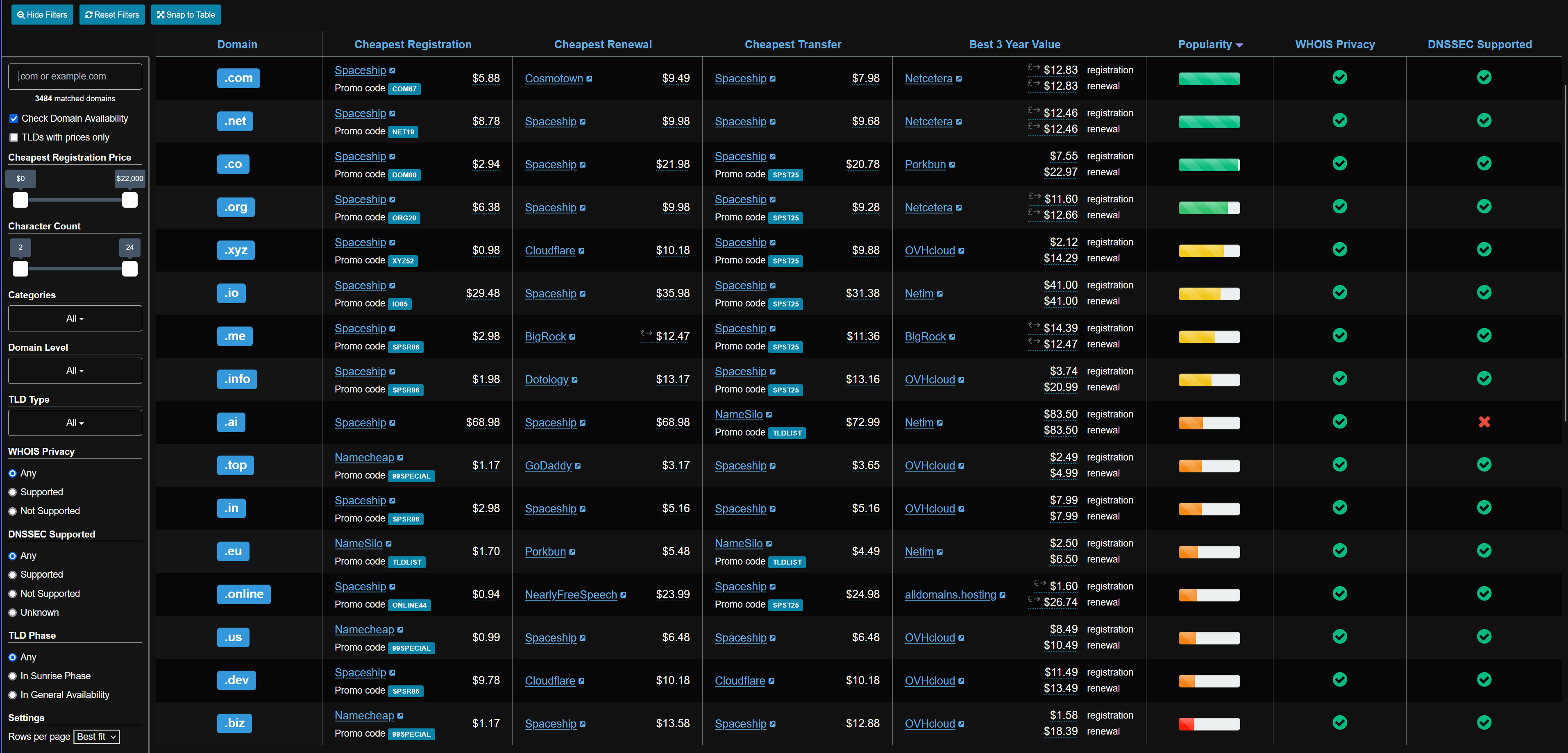
Task: Click the .io domain badge
Action: click(231, 293)
